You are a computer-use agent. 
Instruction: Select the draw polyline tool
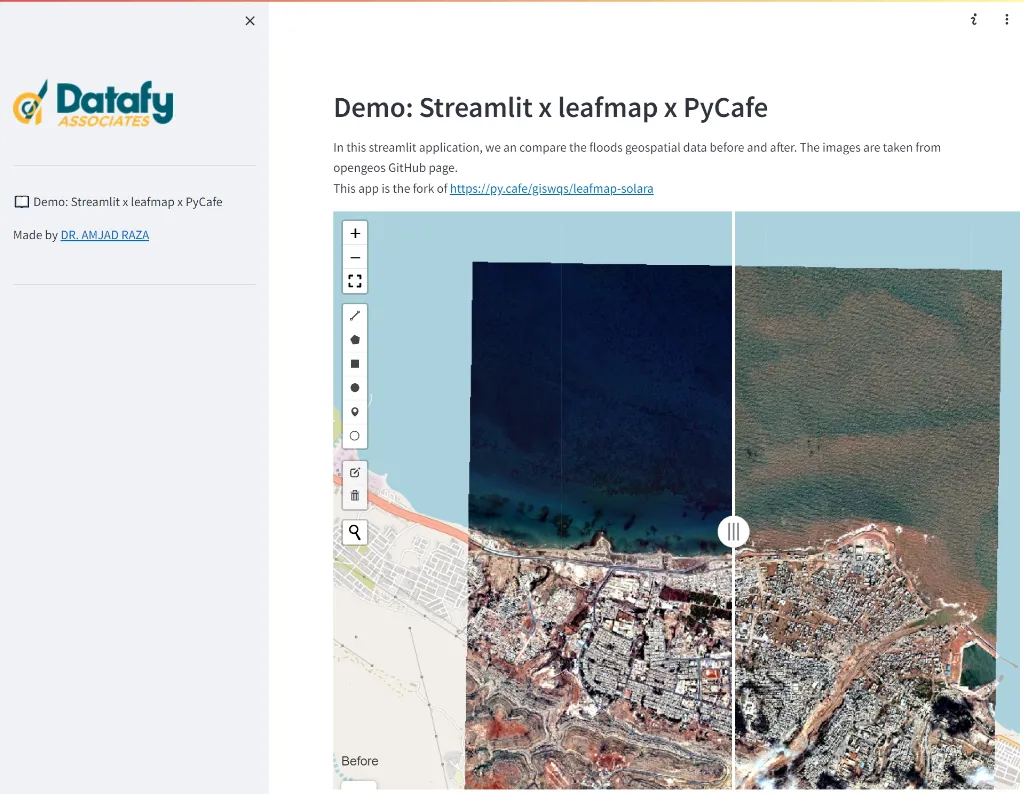[355, 316]
